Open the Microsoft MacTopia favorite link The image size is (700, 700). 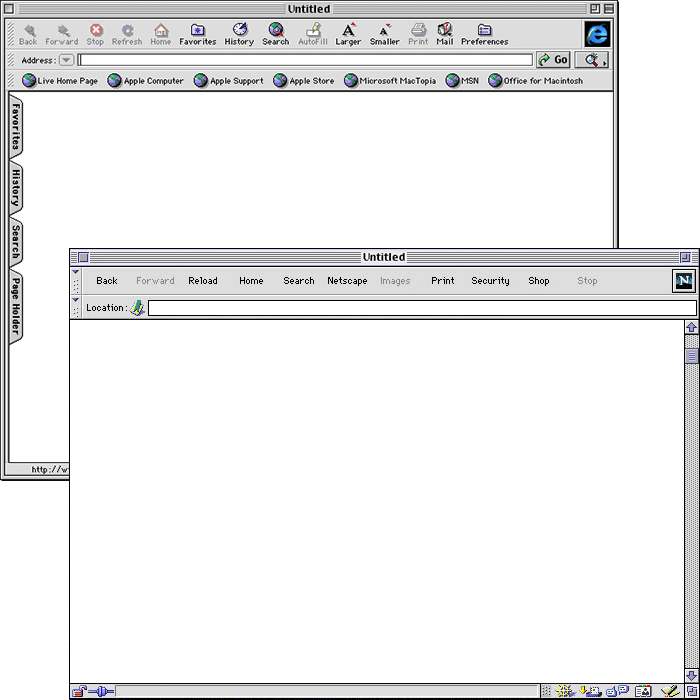[x=390, y=81]
